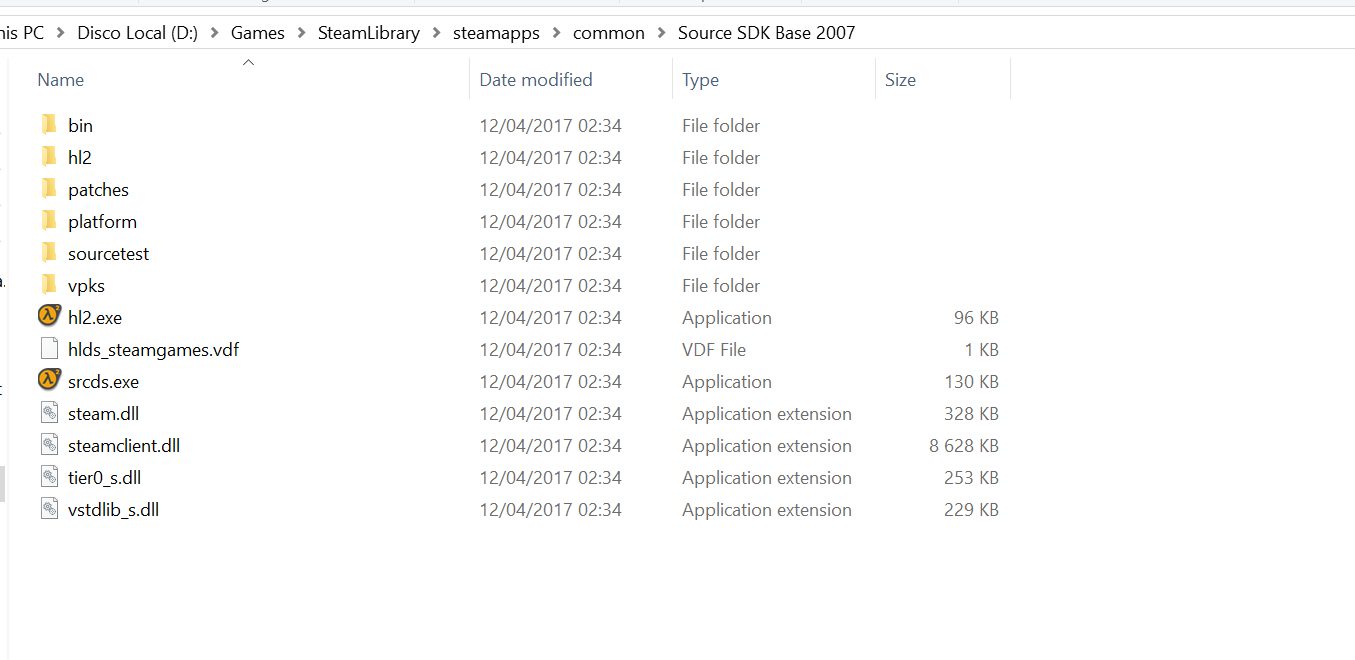Sort files by Date modified column
Viewport: 1355px width, 660px height.
tap(536, 80)
